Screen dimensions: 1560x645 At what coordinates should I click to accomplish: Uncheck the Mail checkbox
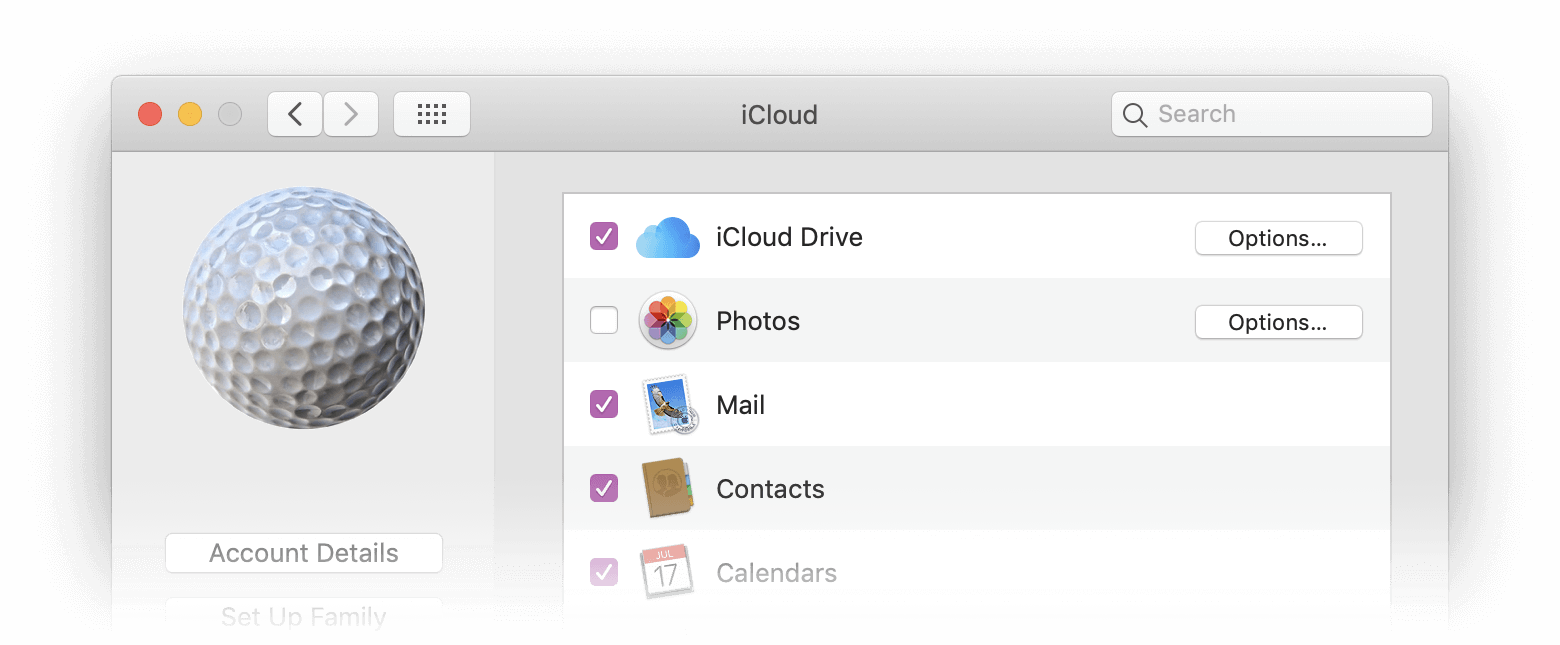pyautogui.click(x=604, y=405)
